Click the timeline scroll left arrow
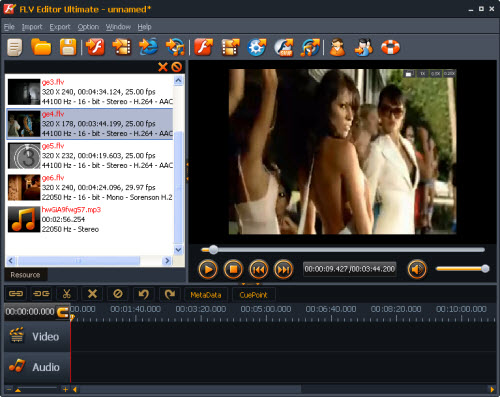Image resolution: width=500 pixels, height=397 pixels. 75,389
